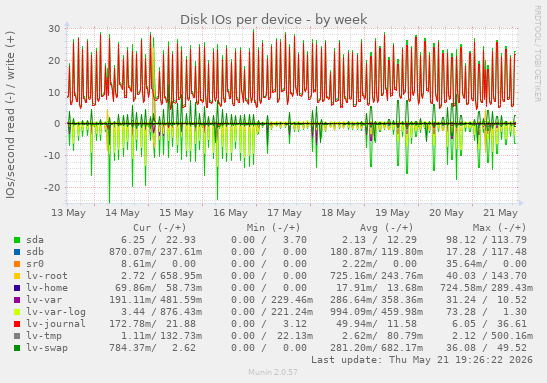Click the orange sr0 legend swatch
This screenshot has height=383, width=547.
click(17, 264)
